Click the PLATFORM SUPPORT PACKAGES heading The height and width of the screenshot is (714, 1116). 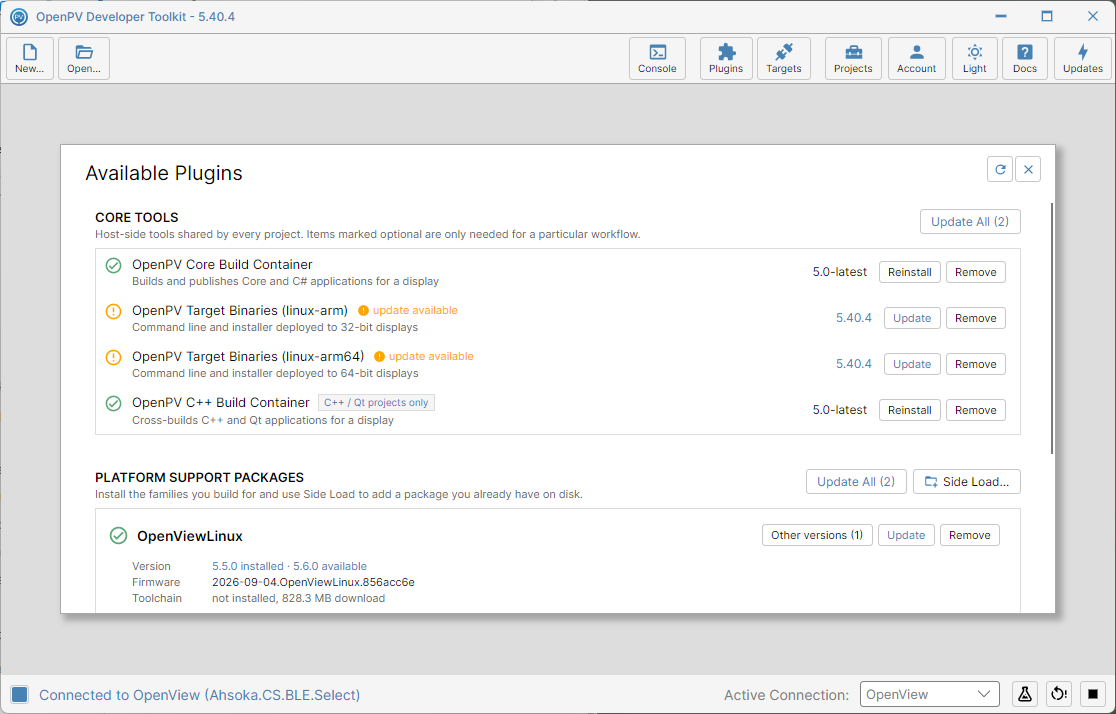199,477
